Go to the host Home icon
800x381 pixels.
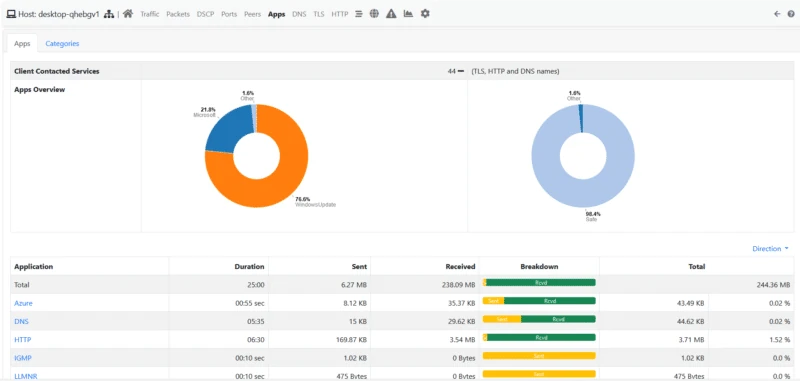pos(128,14)
